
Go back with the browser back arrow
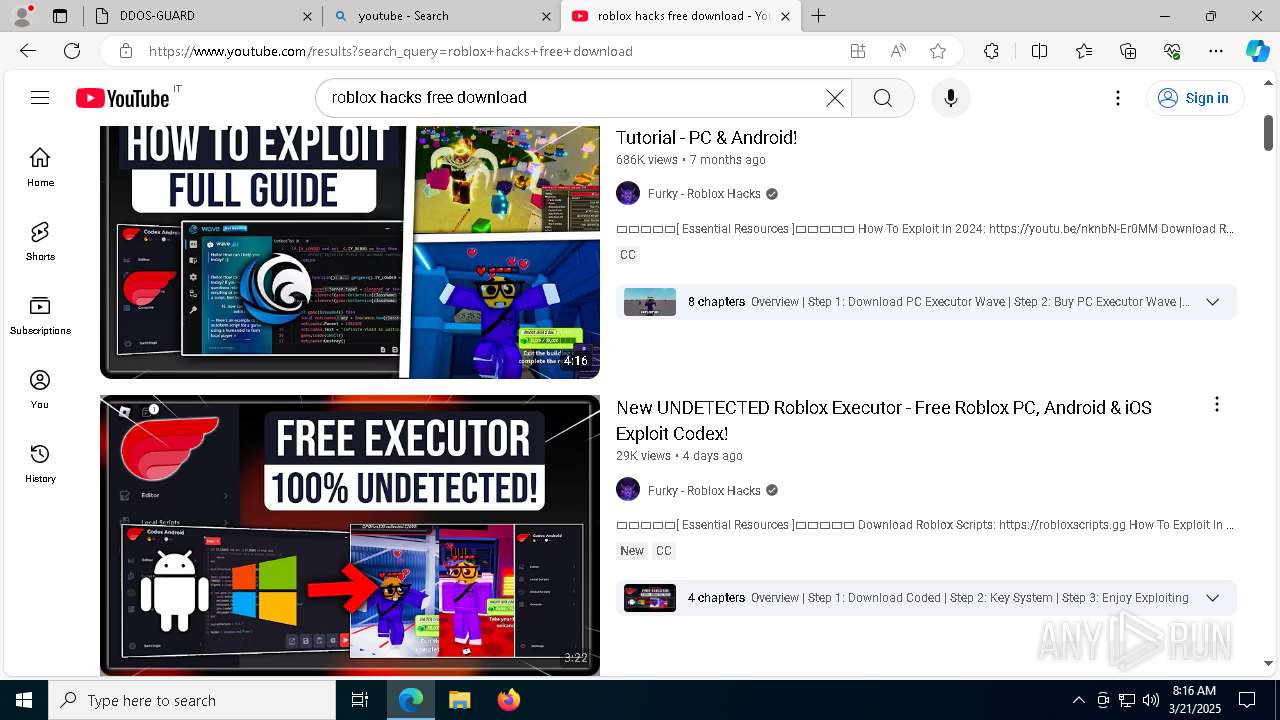pos(28,51)
